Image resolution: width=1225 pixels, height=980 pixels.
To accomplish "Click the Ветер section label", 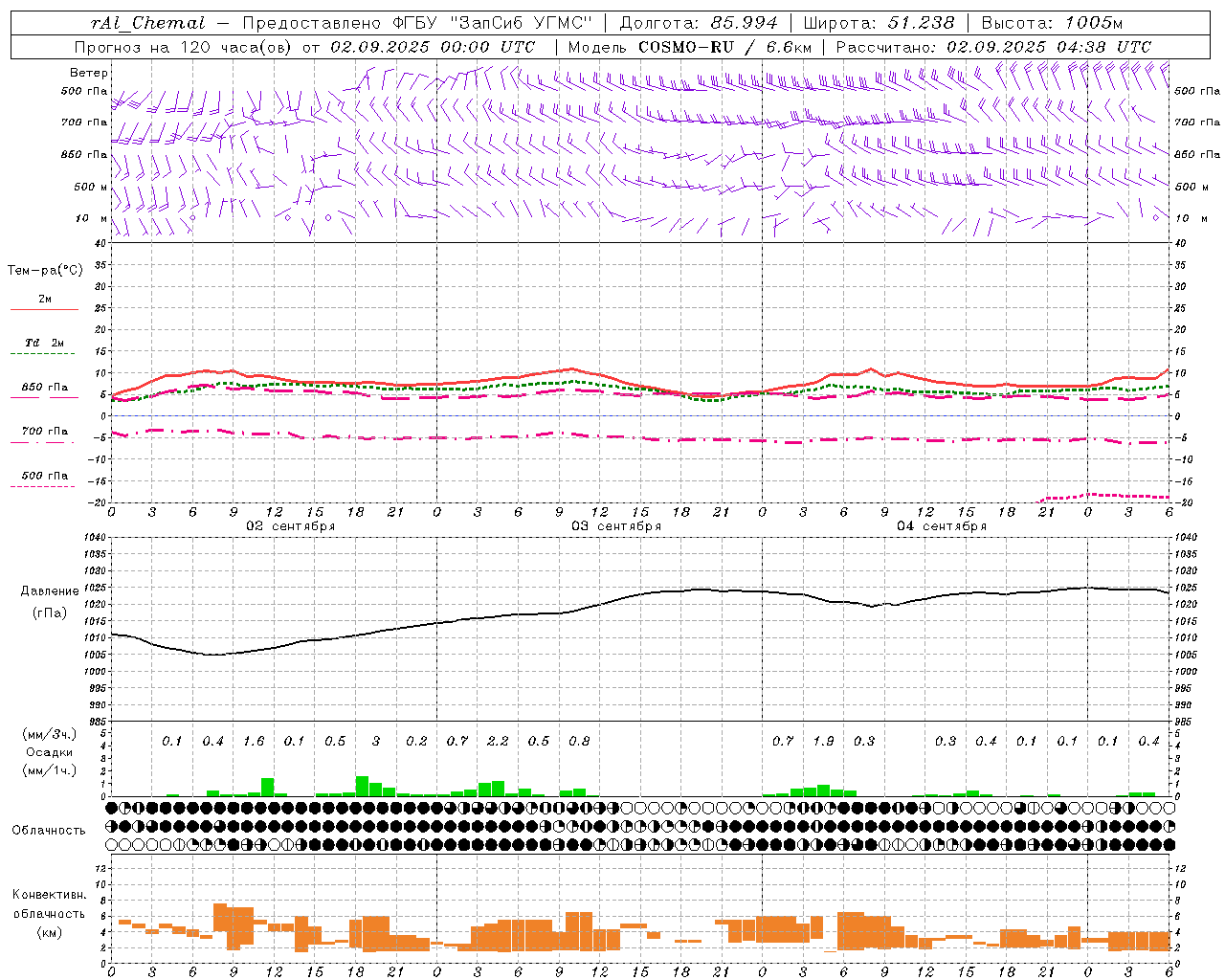I will (x=89, y=73).
